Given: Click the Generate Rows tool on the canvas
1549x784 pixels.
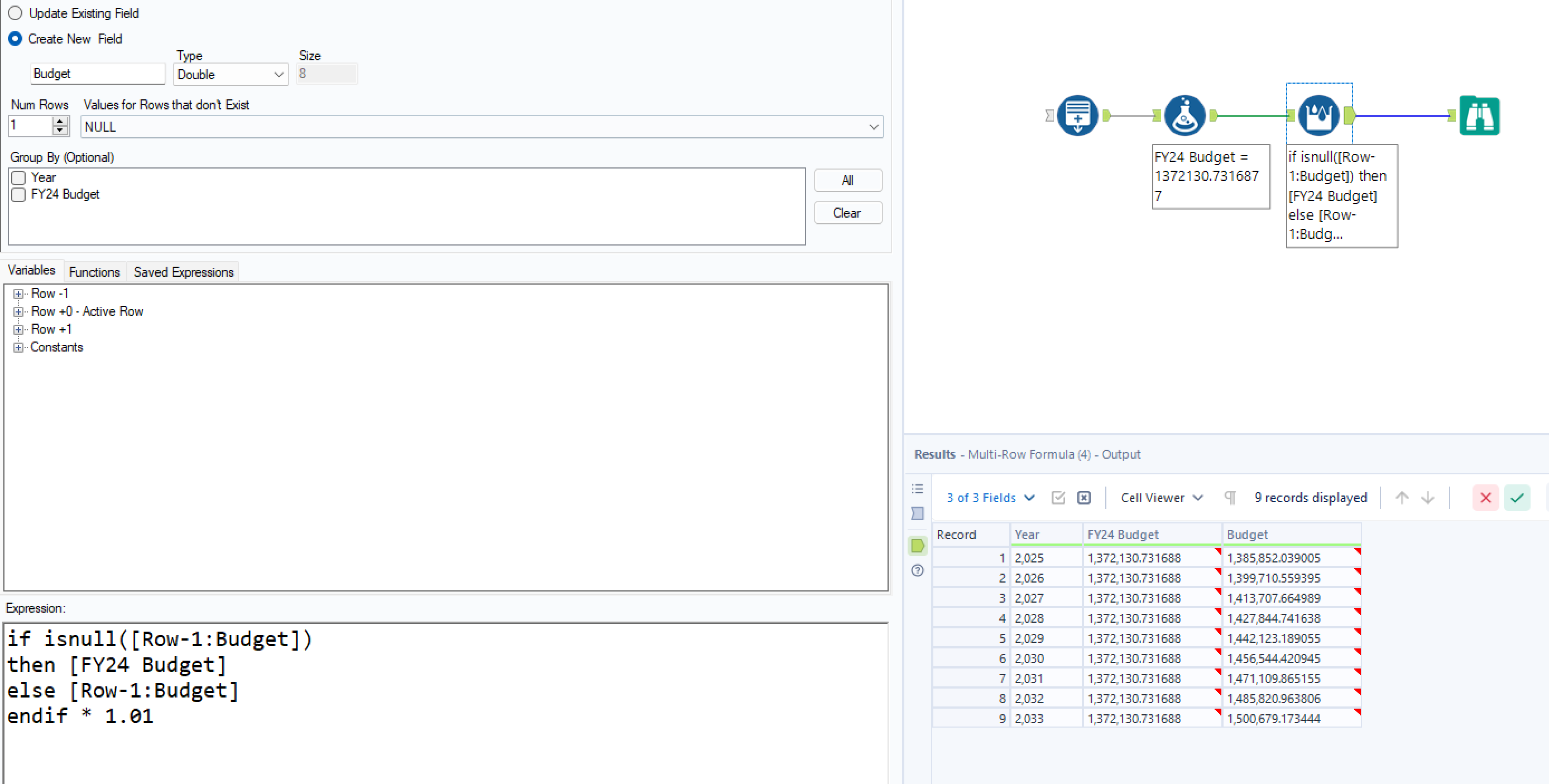Looking at the screenshot, I should (x=1077, y=116).
